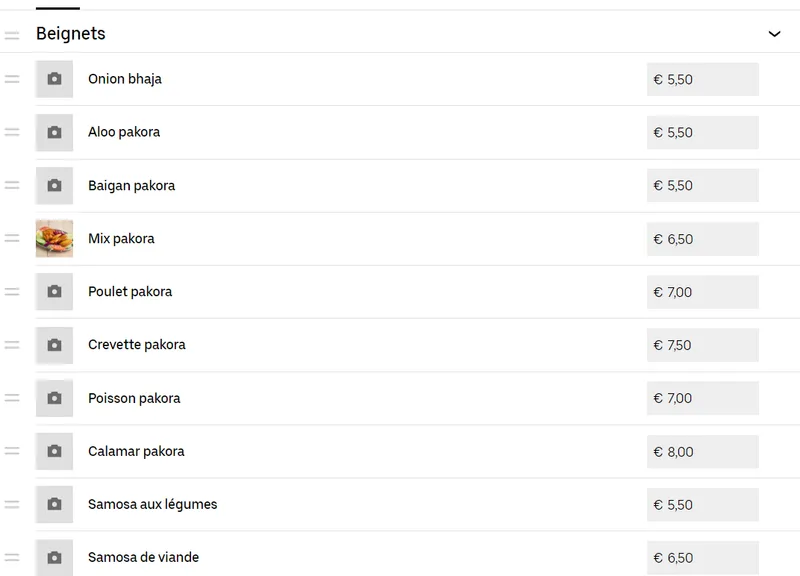This screenshot has height=576, width=800.
Task: Click Baigan pakora's camera placeholder icon
Action: 54,185
